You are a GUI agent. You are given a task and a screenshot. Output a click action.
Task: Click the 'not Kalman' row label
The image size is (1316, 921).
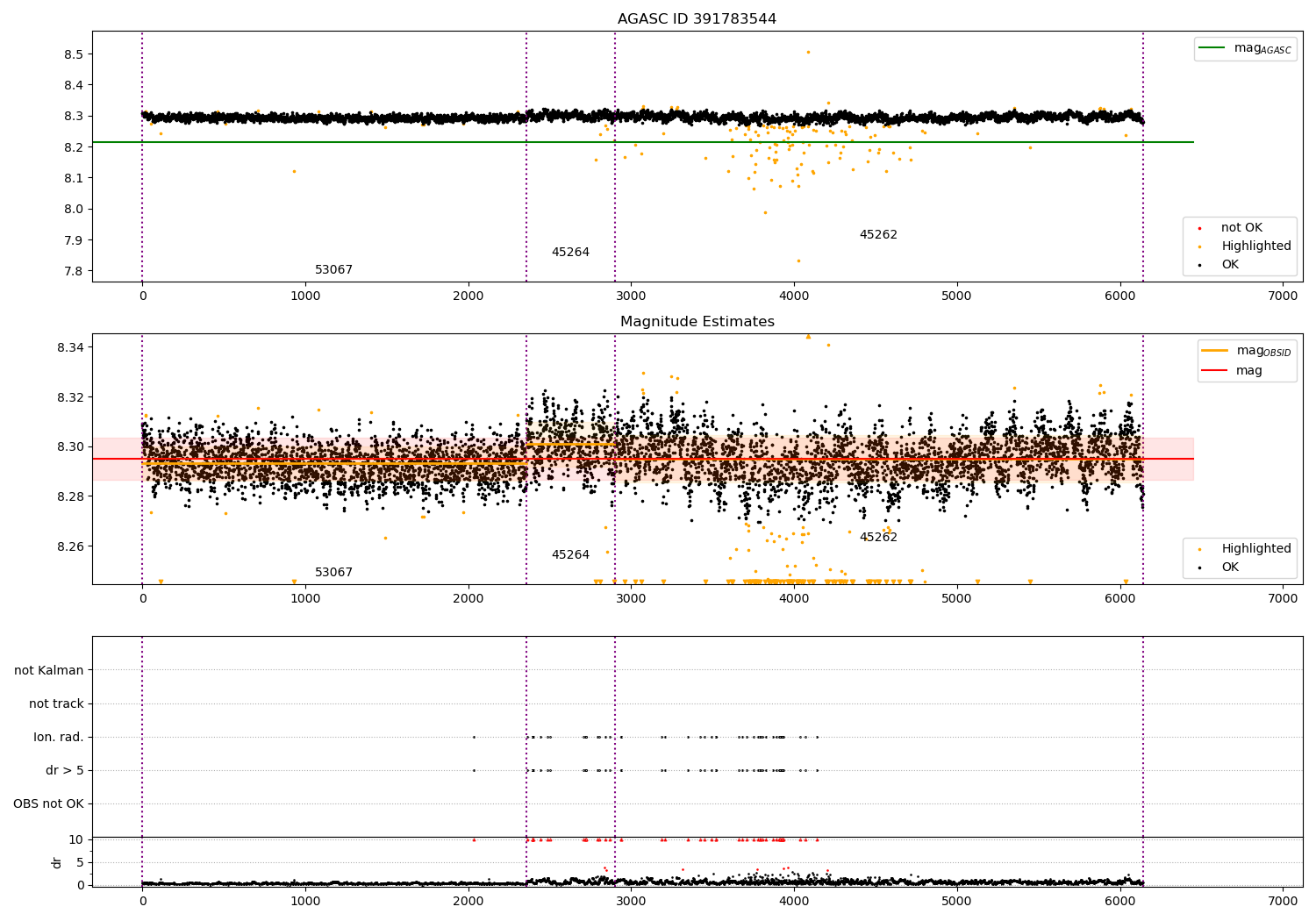coord(49,670)
